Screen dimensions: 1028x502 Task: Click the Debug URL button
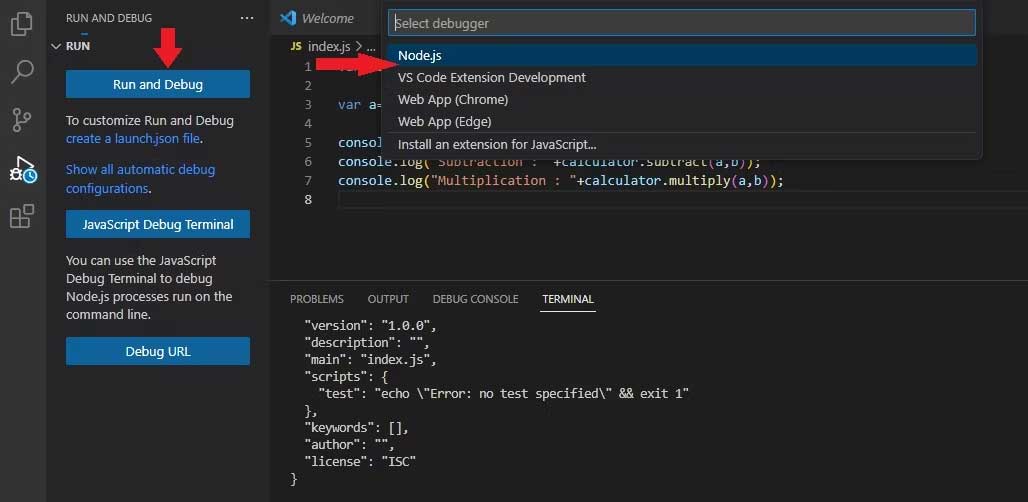click(x=158, y=351)
